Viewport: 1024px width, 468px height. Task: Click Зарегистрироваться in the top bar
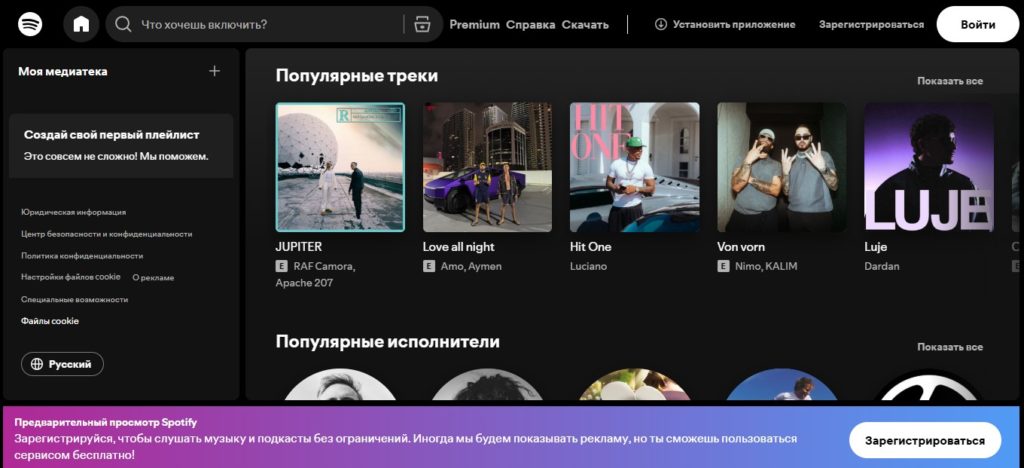tap(871, 25)
